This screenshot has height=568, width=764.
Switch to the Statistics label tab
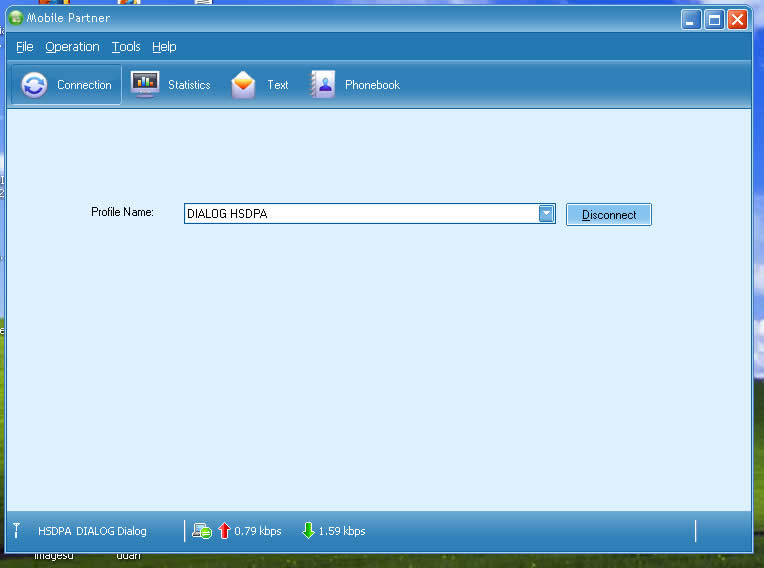pos(189,85)
